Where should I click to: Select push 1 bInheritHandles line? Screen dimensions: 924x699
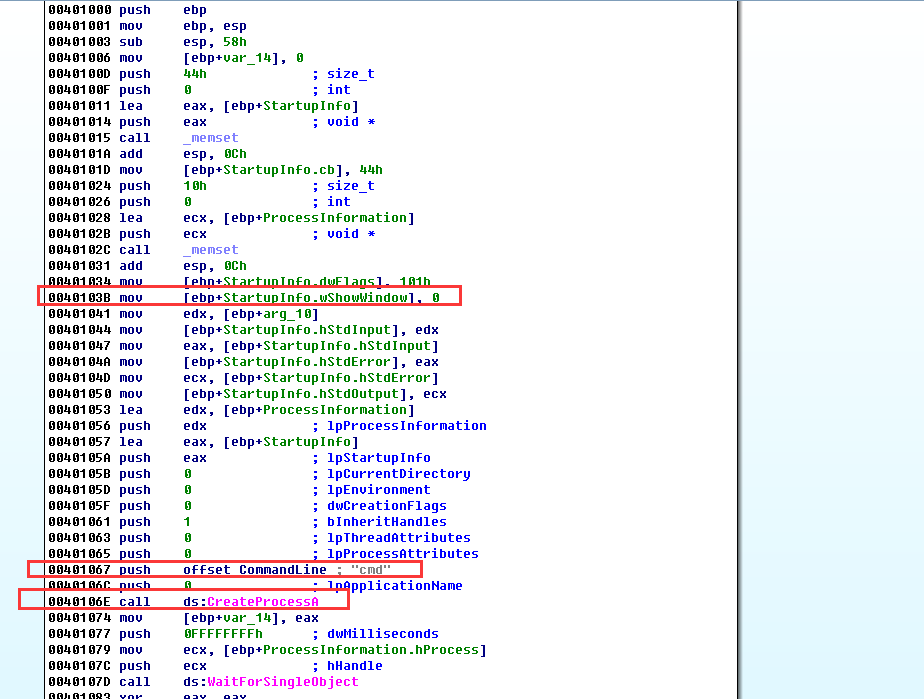pyautogui.click(x=248, y=521)
